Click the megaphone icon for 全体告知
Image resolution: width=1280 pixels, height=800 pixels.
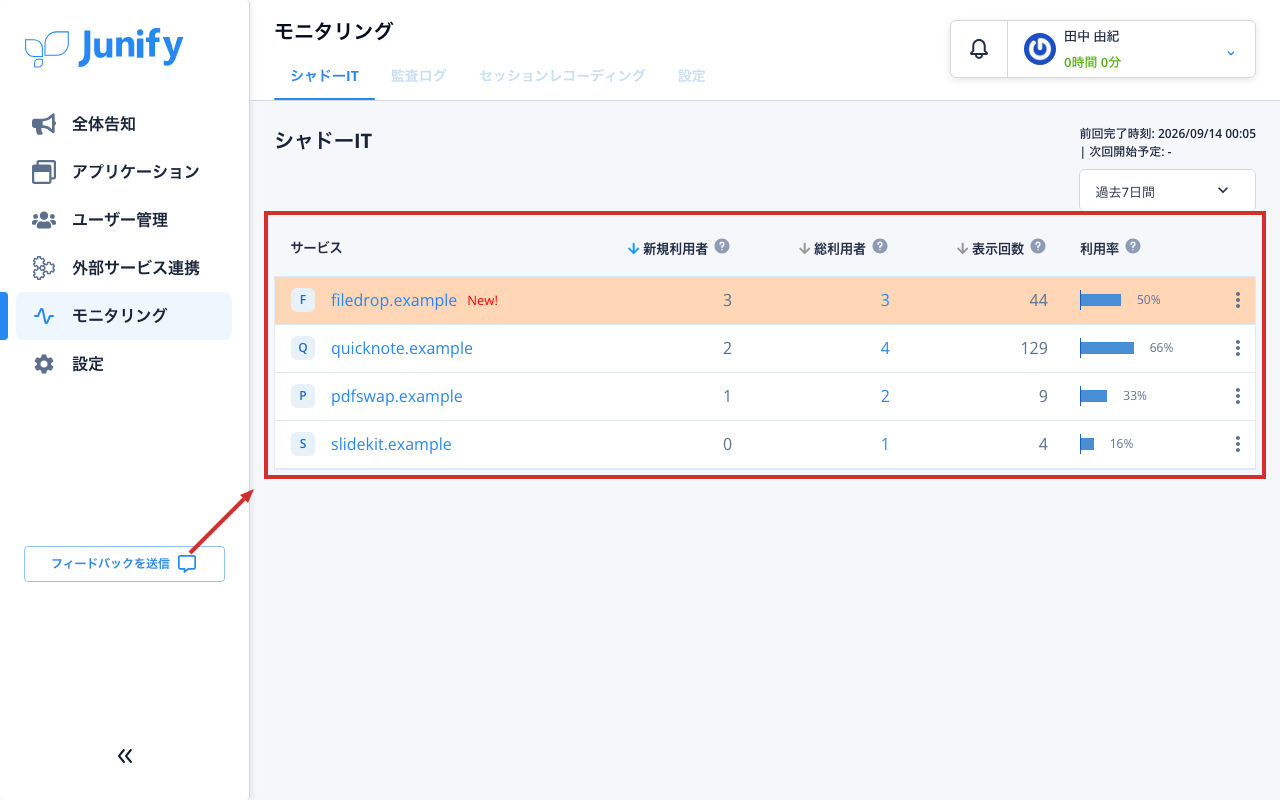point(44,124)
